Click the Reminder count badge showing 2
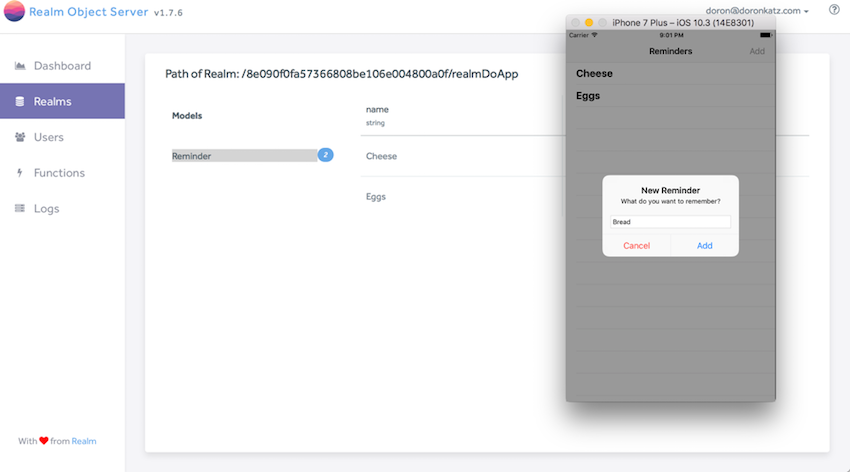The width and height of the screenshot is (850, 472). [325, 155]
